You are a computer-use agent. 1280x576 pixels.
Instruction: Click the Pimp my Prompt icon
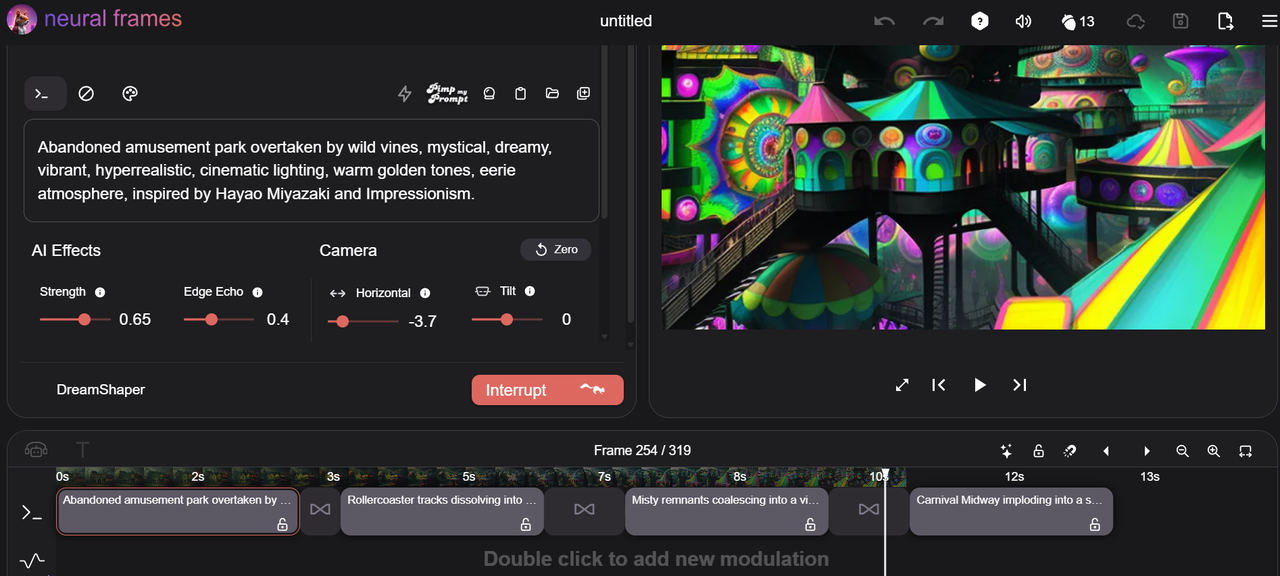click(447, 93)
